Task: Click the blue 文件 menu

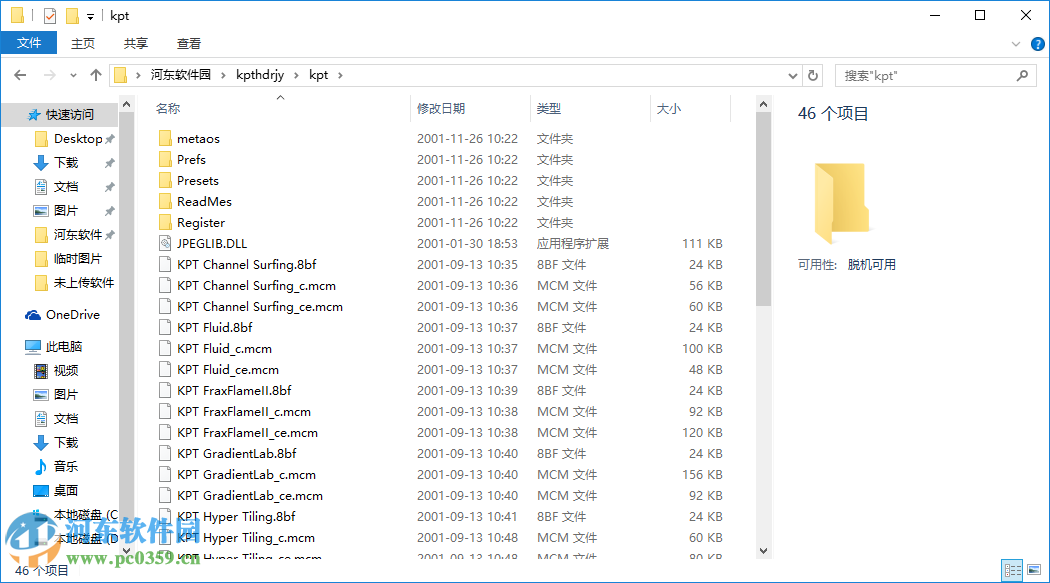Action: (29, 43)
